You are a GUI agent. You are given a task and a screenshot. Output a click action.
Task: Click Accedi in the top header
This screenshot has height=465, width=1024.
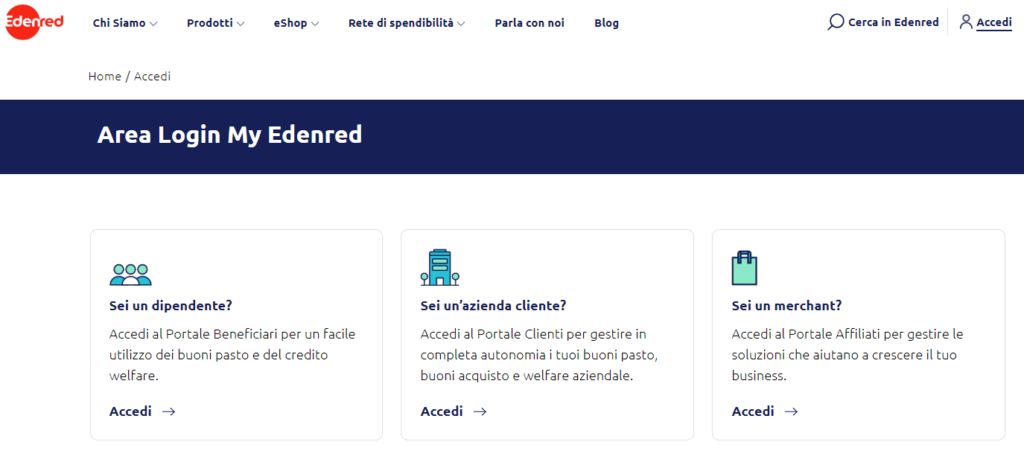994,22
